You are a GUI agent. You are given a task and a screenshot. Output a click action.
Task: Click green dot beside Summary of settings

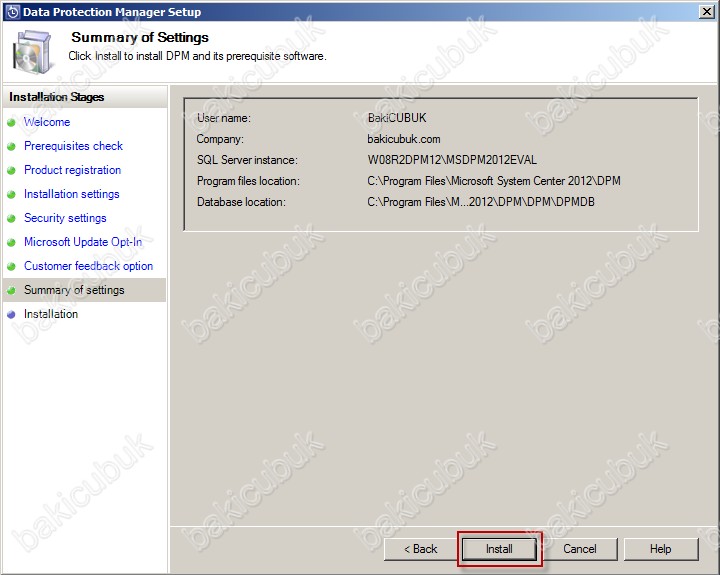11,290
